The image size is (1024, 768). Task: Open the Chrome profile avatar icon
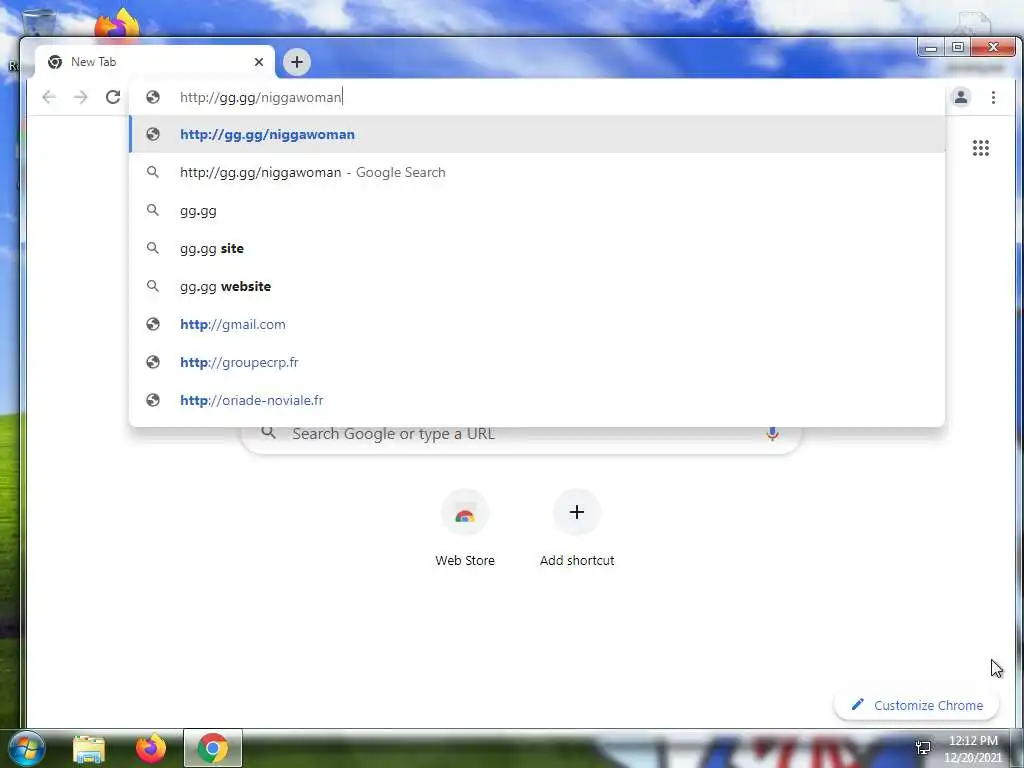(961, 97)
